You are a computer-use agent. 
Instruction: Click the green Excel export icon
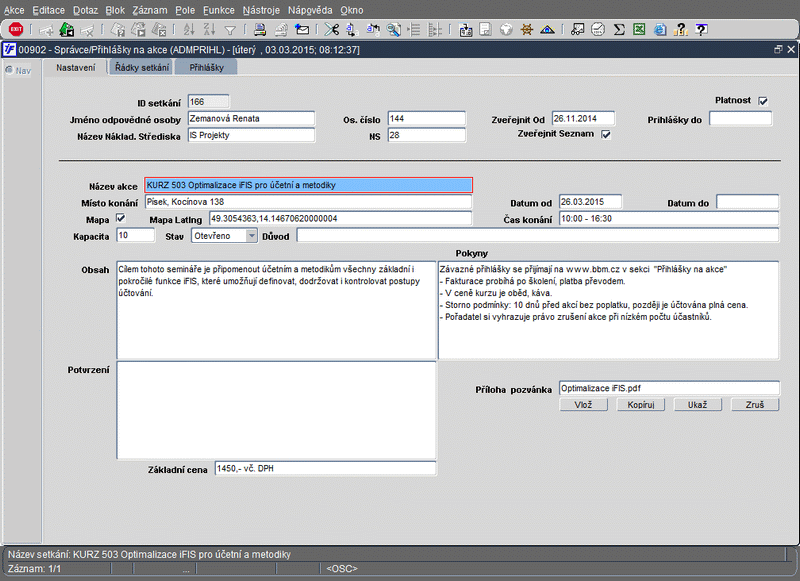[639, 30]
